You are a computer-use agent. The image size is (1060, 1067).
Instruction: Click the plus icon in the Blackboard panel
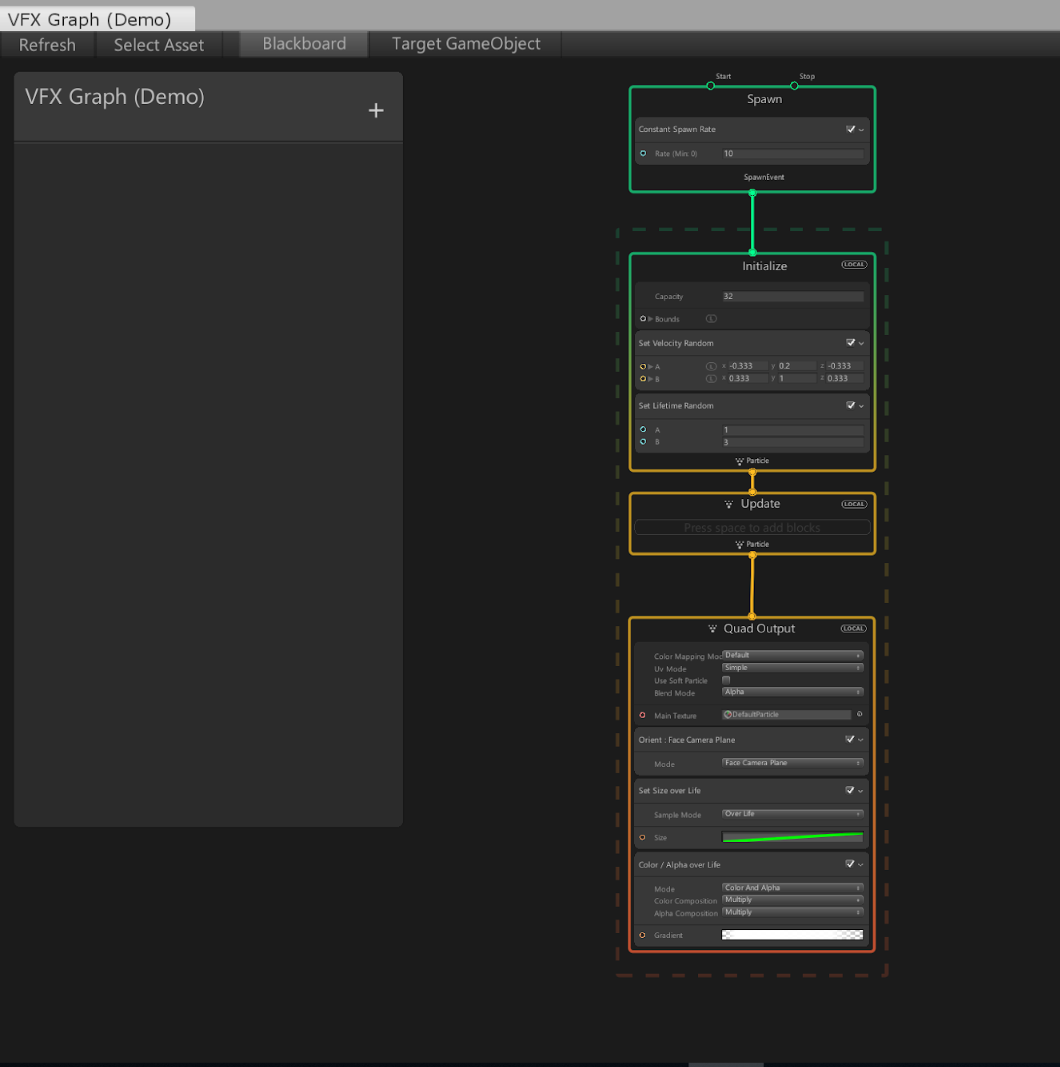(x=376, y=111)
